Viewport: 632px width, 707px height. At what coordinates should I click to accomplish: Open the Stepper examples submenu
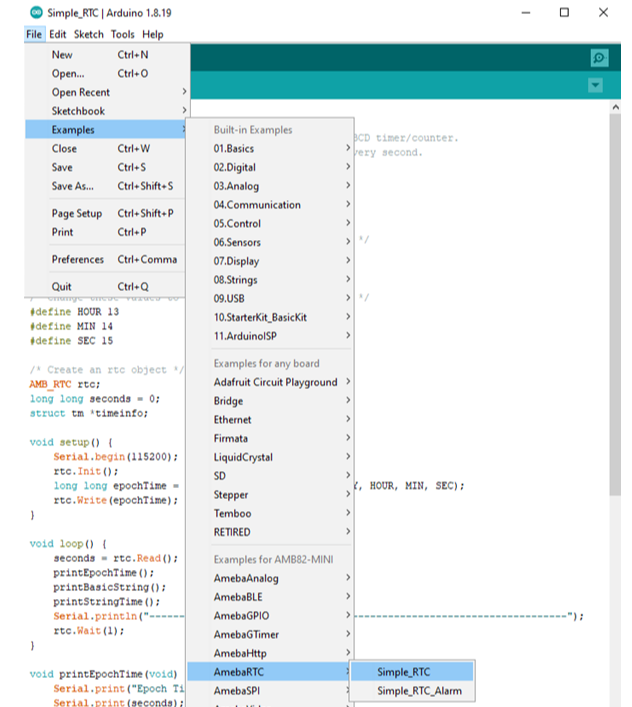click(270, 495)
